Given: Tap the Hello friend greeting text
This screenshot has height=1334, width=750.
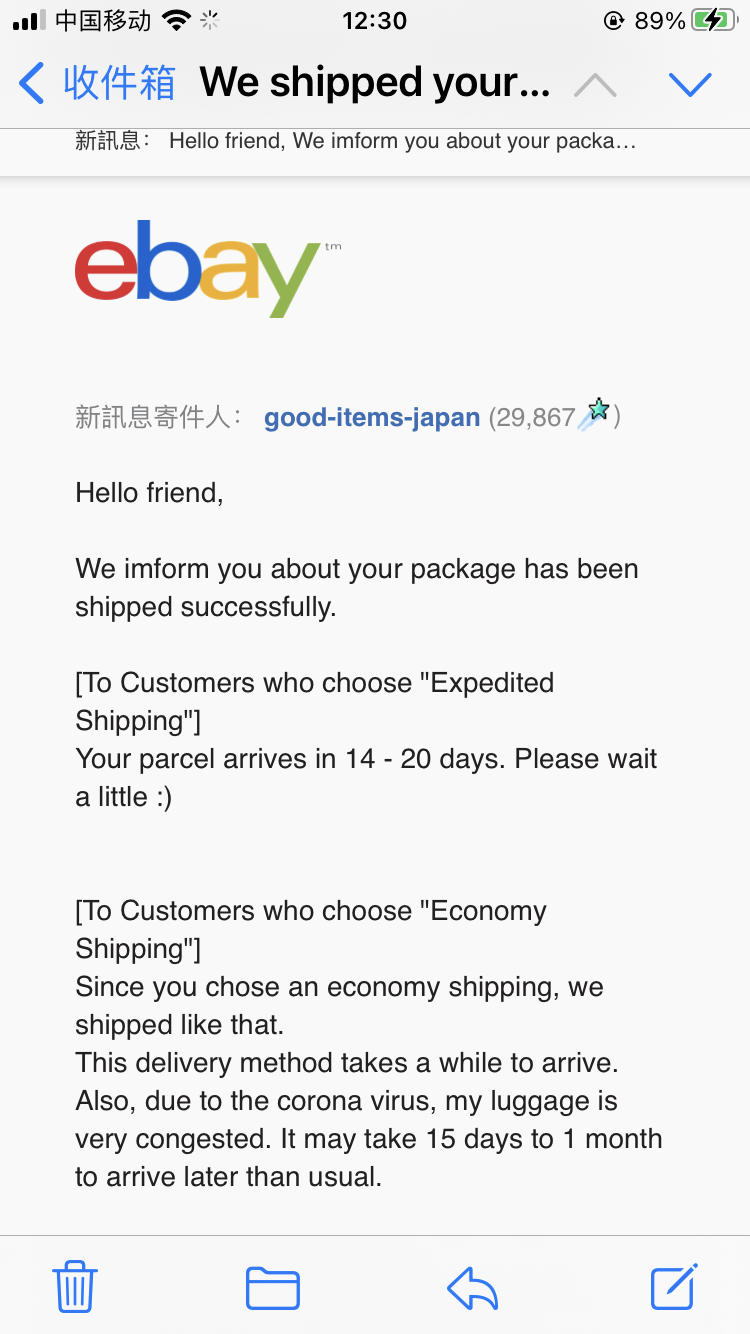Looking at the screenshot, I should (x=149, y=493).
